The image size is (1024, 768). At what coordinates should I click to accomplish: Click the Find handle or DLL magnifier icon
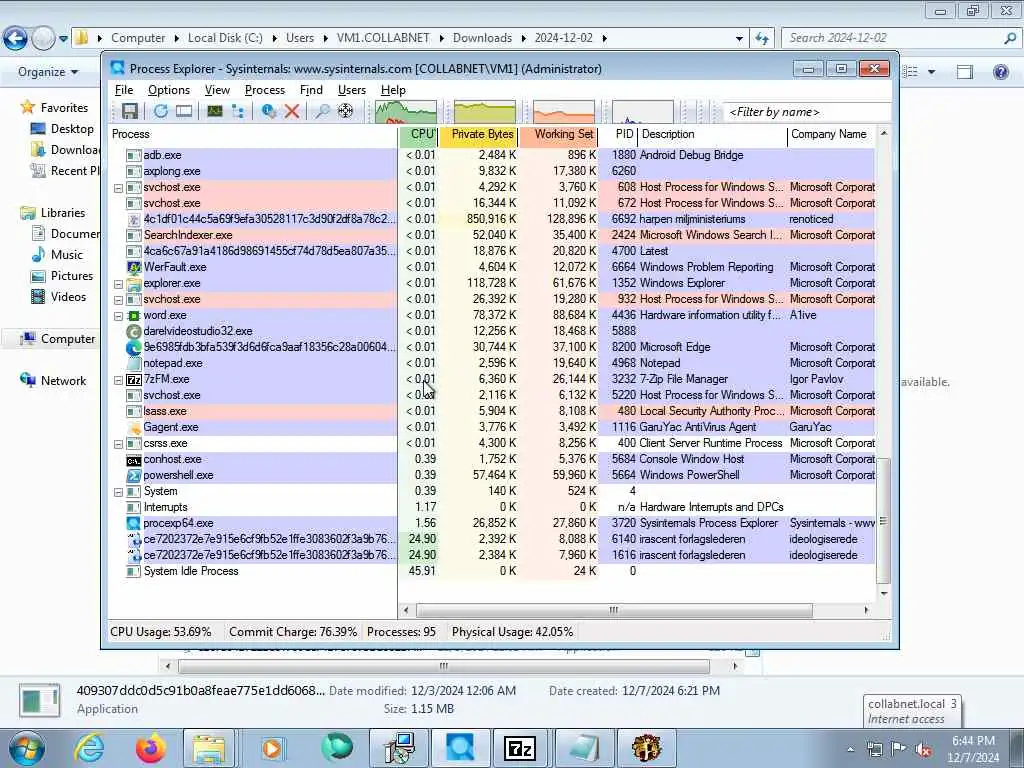[322, 112]
